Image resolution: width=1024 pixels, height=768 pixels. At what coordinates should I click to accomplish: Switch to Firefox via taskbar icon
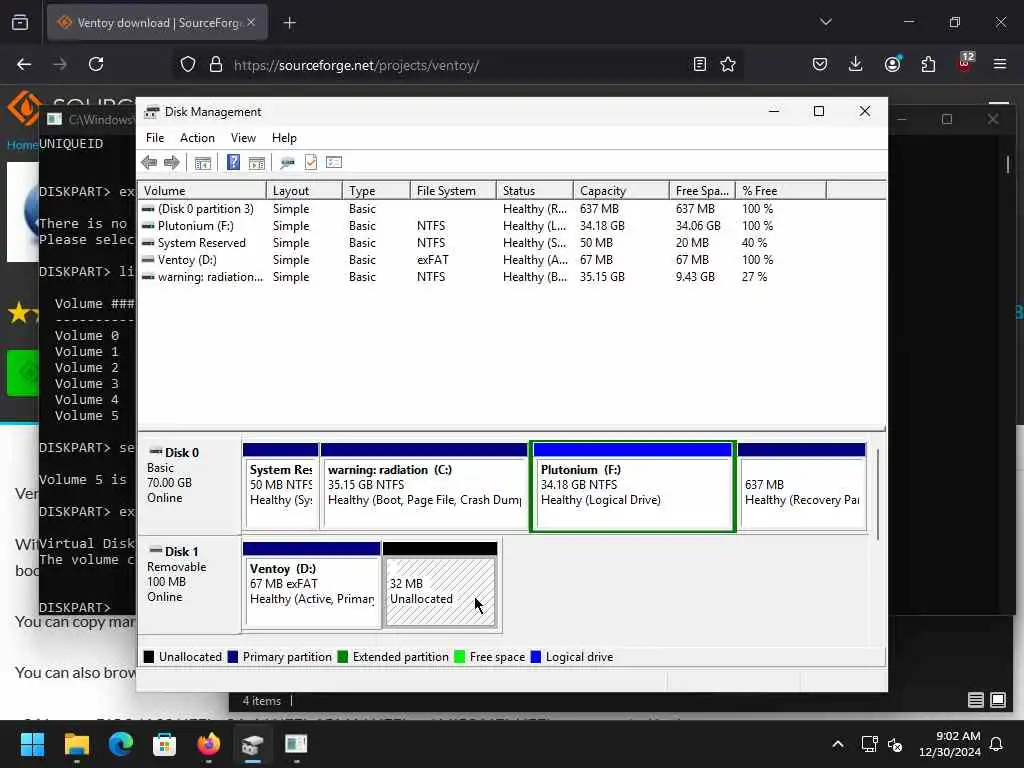(209, 744)
